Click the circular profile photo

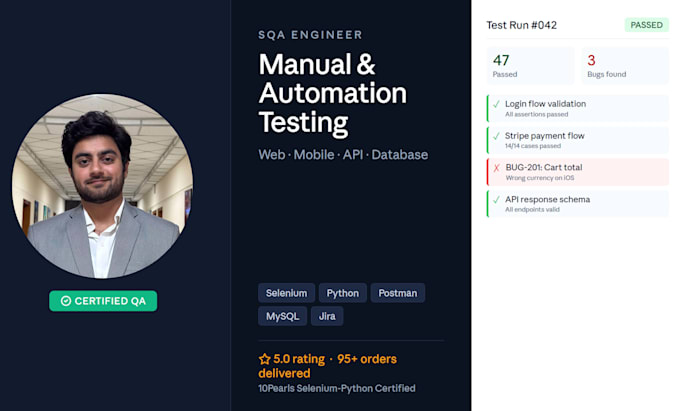pyautogui.click(x=102, y=186)
